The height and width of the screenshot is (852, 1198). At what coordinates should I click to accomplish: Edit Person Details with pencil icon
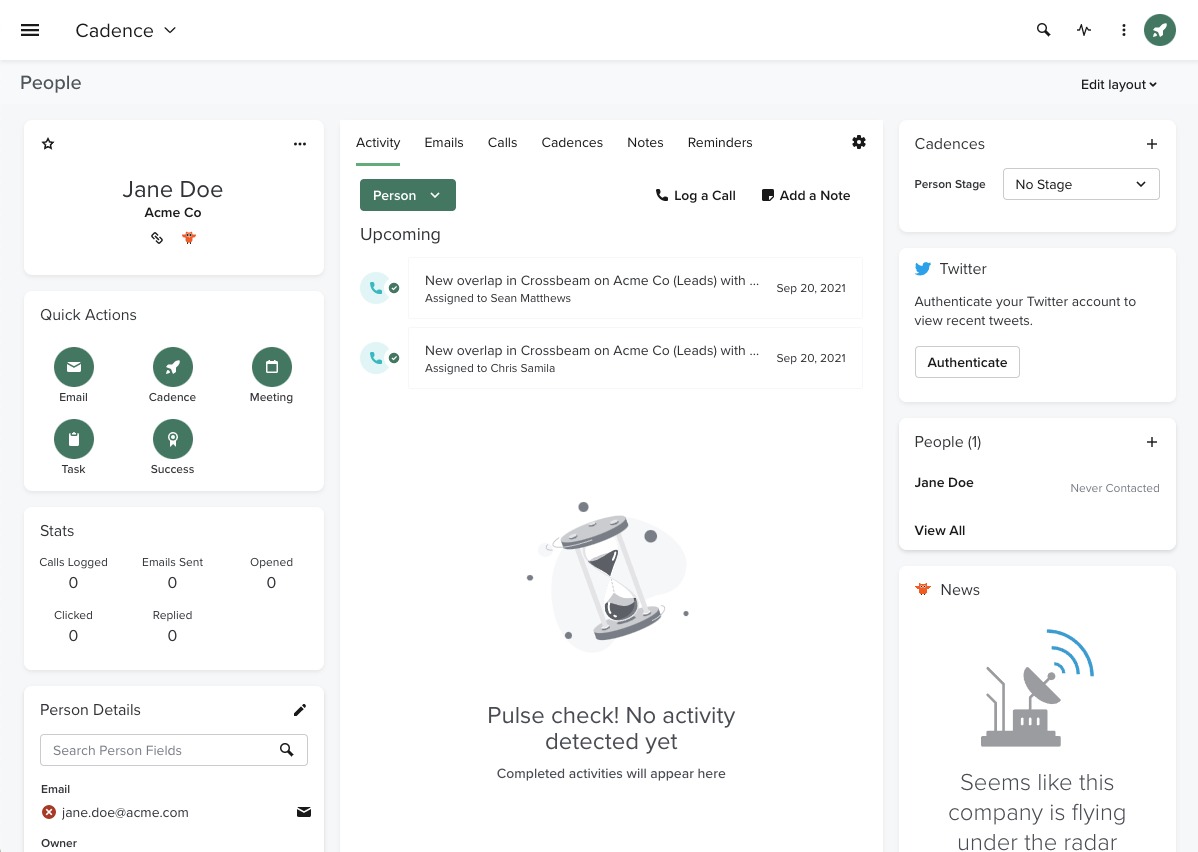click(300, 710)
